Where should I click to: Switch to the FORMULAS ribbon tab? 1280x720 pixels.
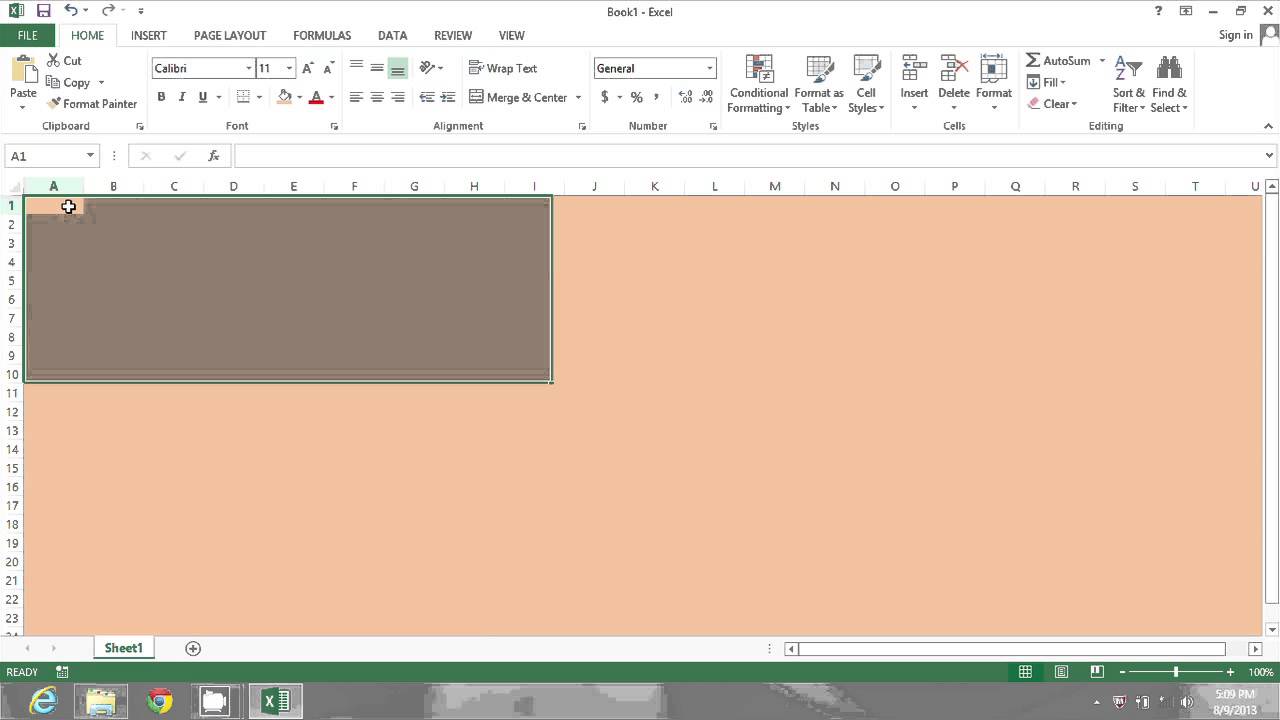322,35
